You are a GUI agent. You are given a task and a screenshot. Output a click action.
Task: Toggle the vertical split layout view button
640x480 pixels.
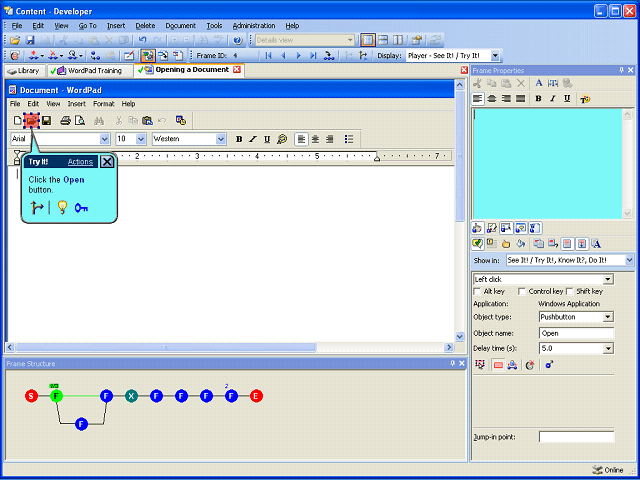pyautogui.click(x=398, y=40)
